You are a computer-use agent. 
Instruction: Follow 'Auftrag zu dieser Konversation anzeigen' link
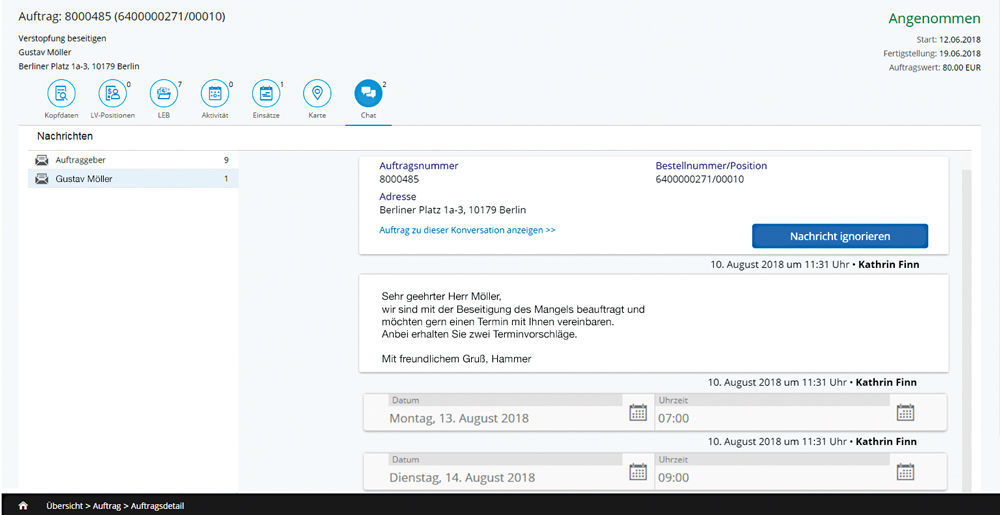pos(467,230)
